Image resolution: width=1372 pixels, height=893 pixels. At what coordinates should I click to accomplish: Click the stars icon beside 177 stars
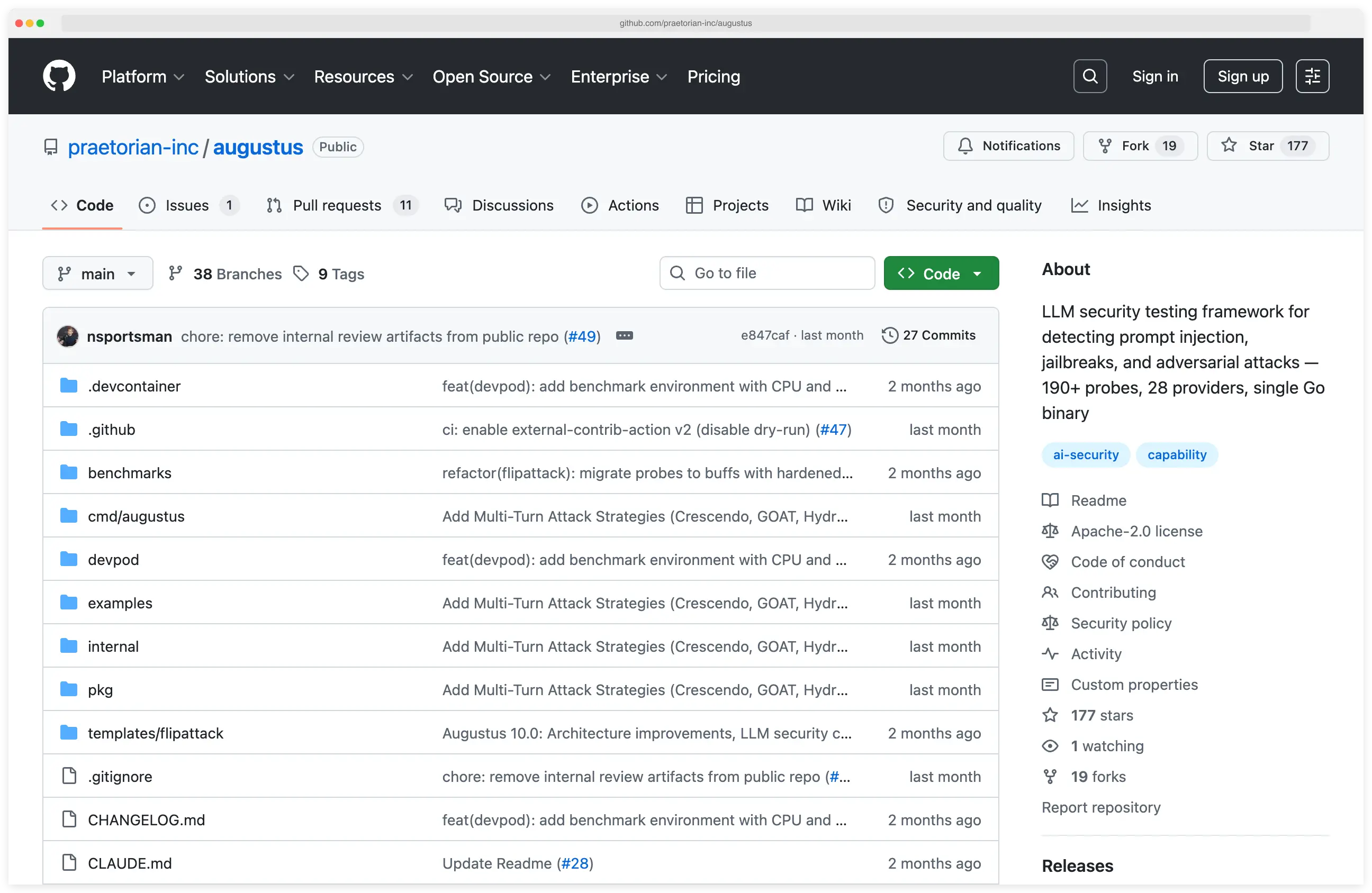click(x=1050, y=714)
